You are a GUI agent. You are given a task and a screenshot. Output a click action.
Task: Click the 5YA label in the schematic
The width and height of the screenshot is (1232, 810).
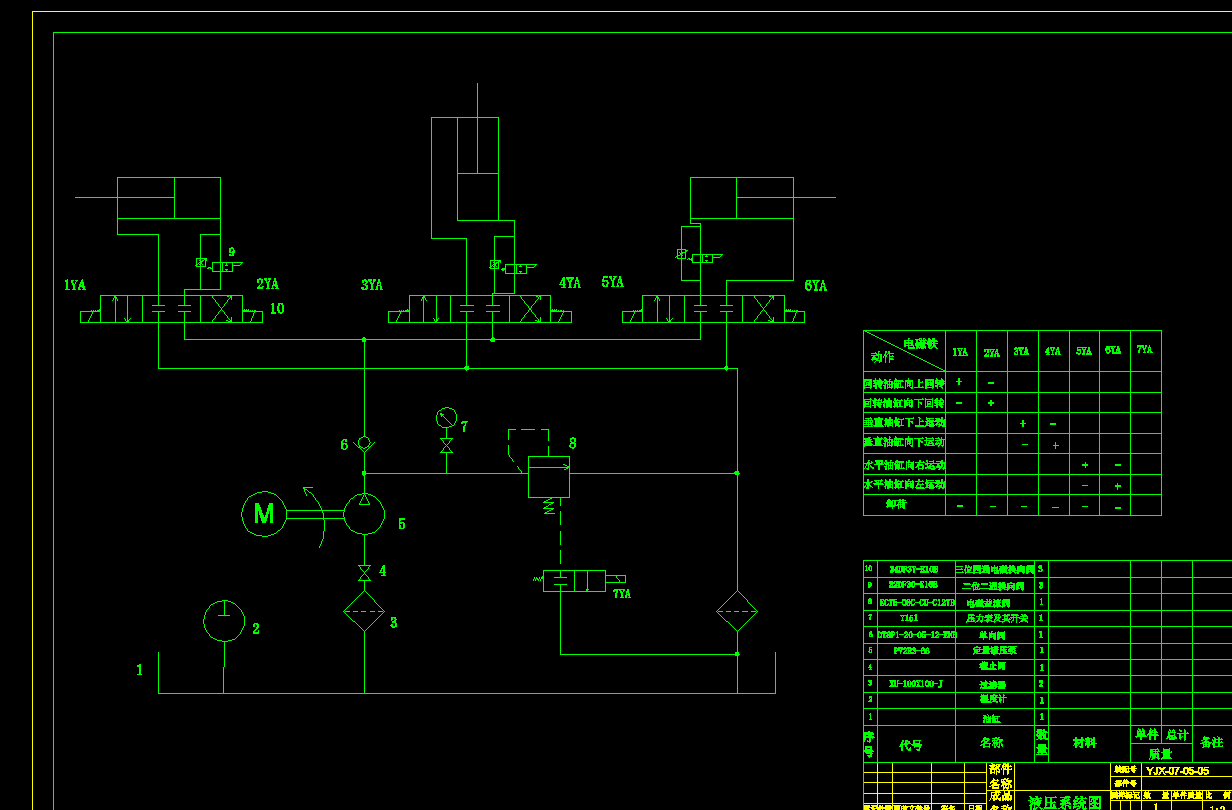point(613,282)
